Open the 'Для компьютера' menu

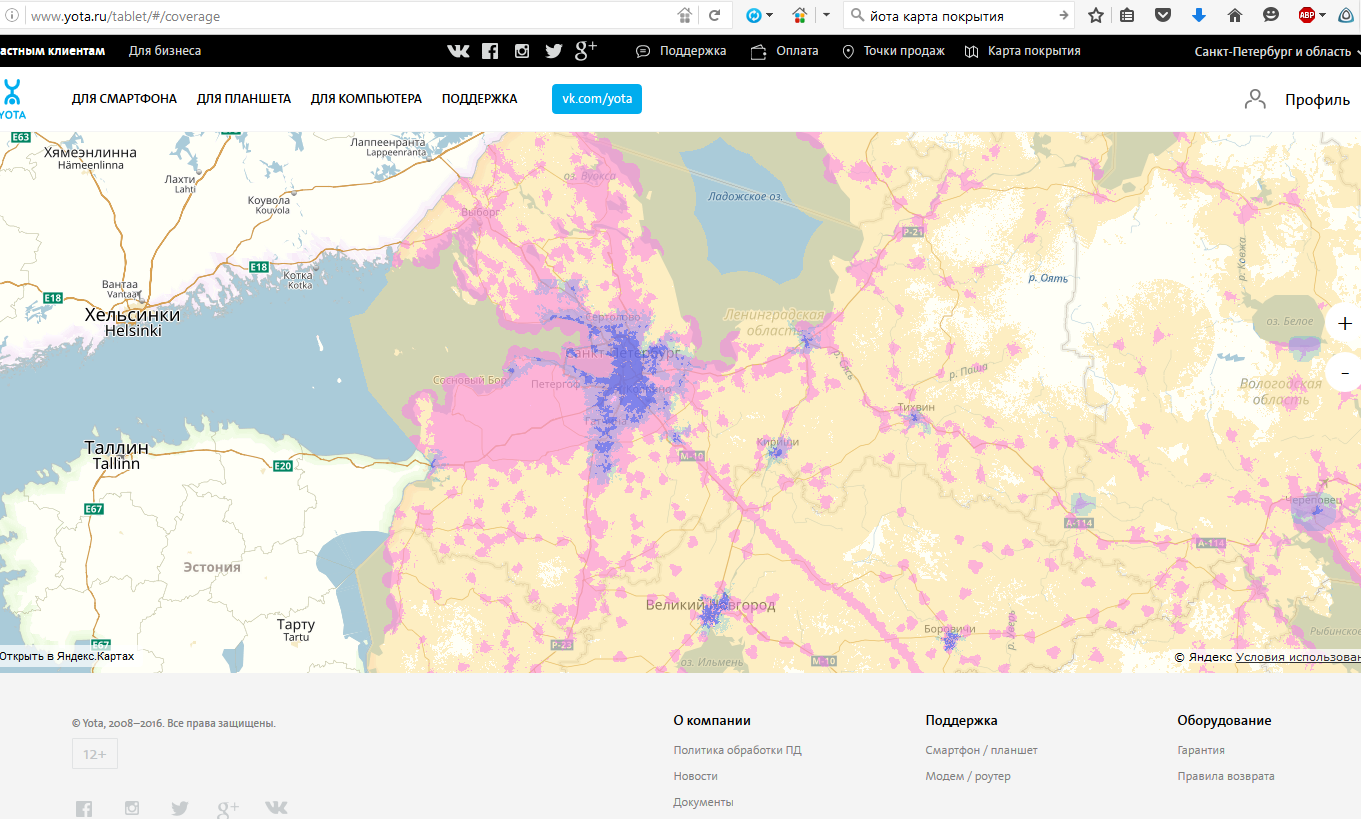coord(366,99)
